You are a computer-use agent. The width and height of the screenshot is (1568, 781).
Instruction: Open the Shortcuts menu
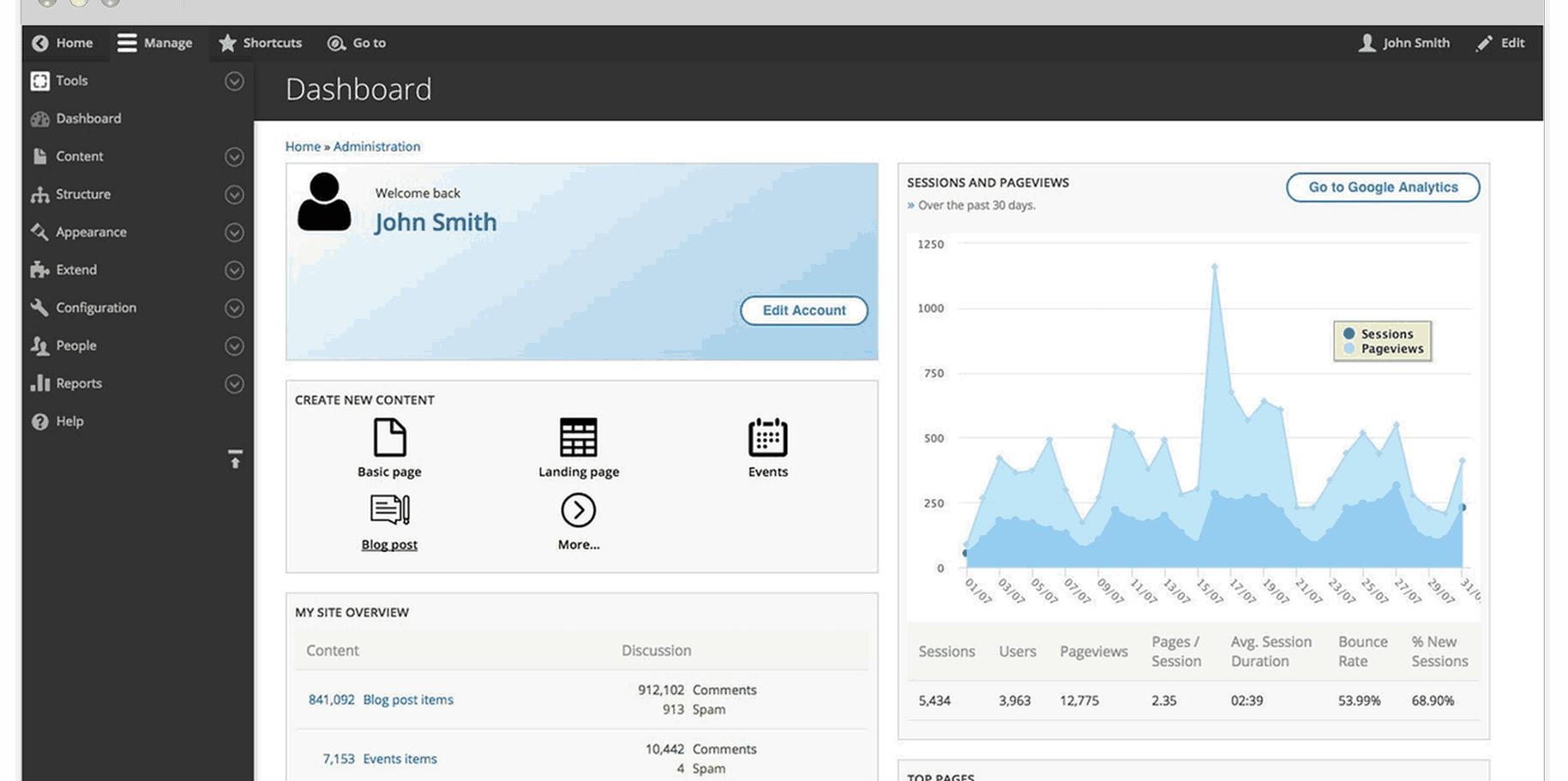click(x=260, y=42)
